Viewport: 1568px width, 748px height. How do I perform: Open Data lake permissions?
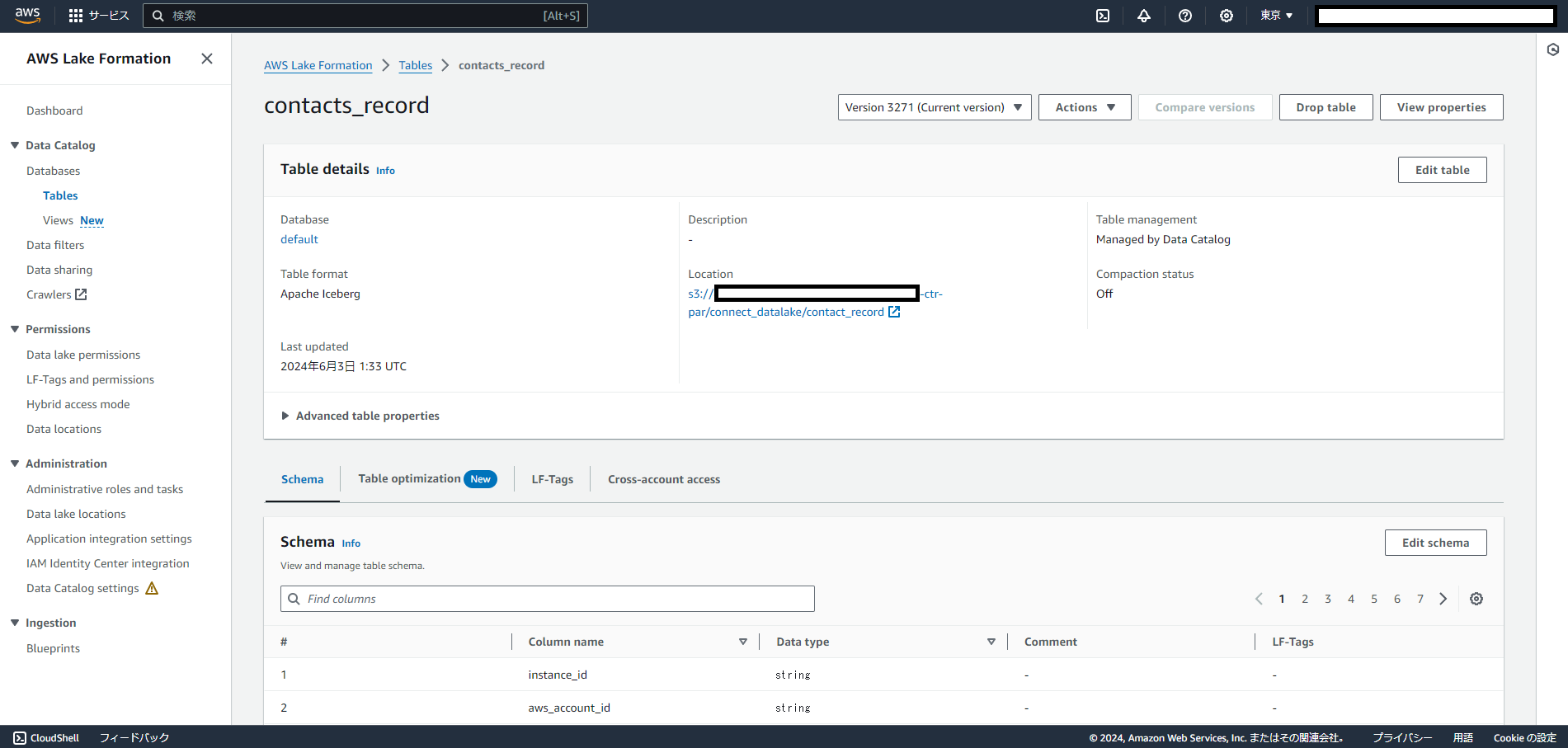tap(83, 355)
